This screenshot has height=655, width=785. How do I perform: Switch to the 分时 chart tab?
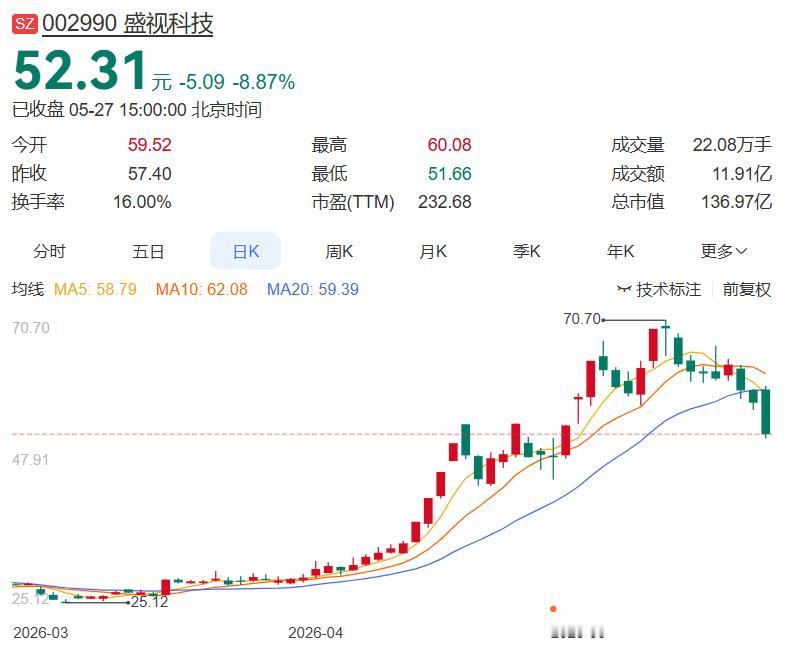click(x=50, y=251)
